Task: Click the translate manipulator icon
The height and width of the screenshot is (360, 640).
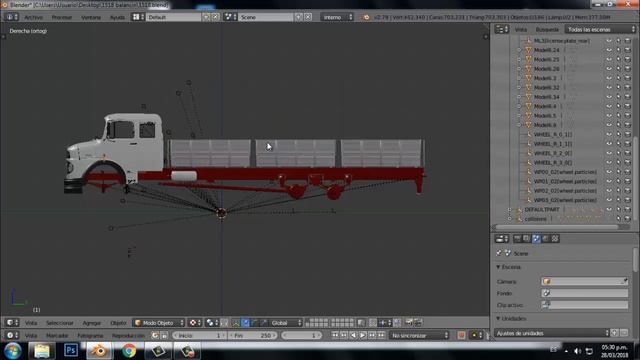Action: (x=245, y=323)
